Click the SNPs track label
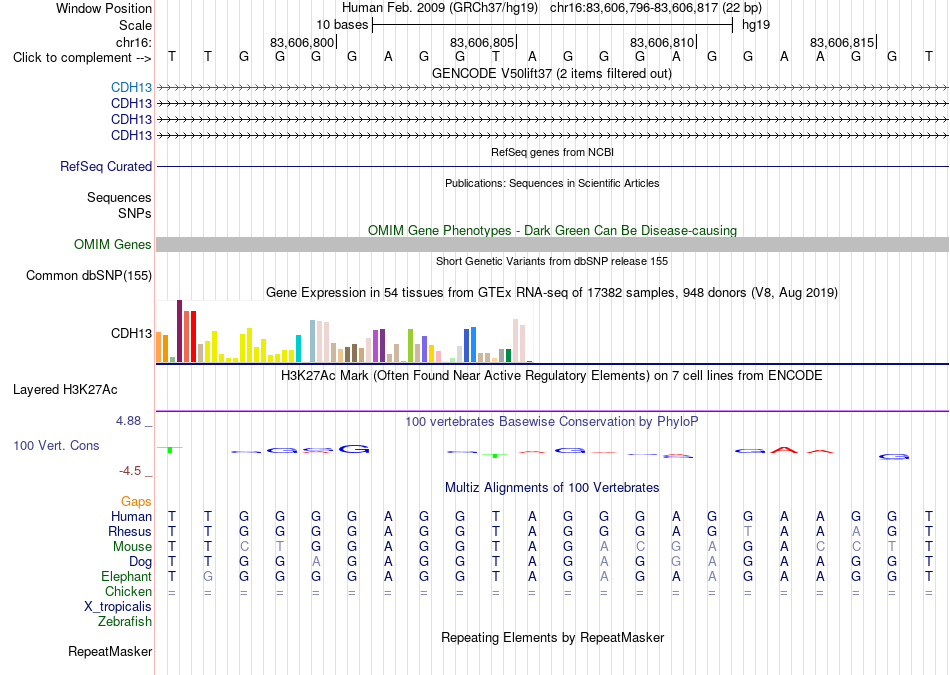 point(135,213)
